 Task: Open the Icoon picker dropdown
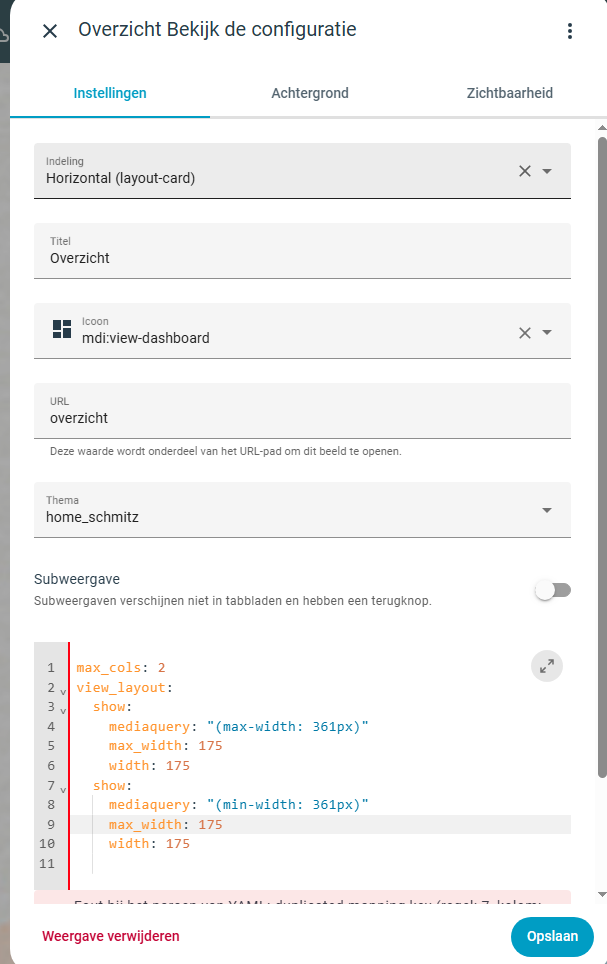547,332
